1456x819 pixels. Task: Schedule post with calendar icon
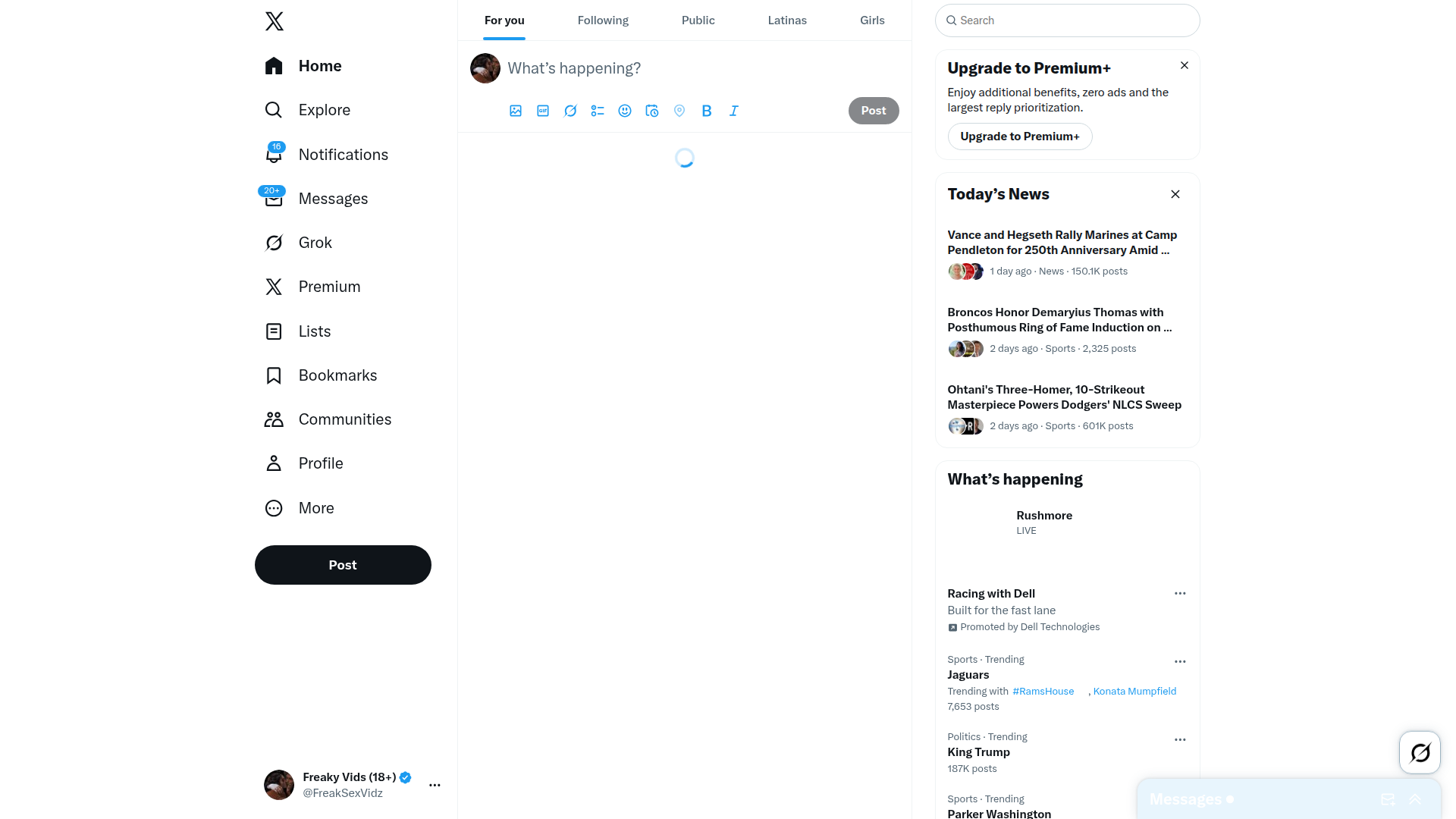pos(652,111)
